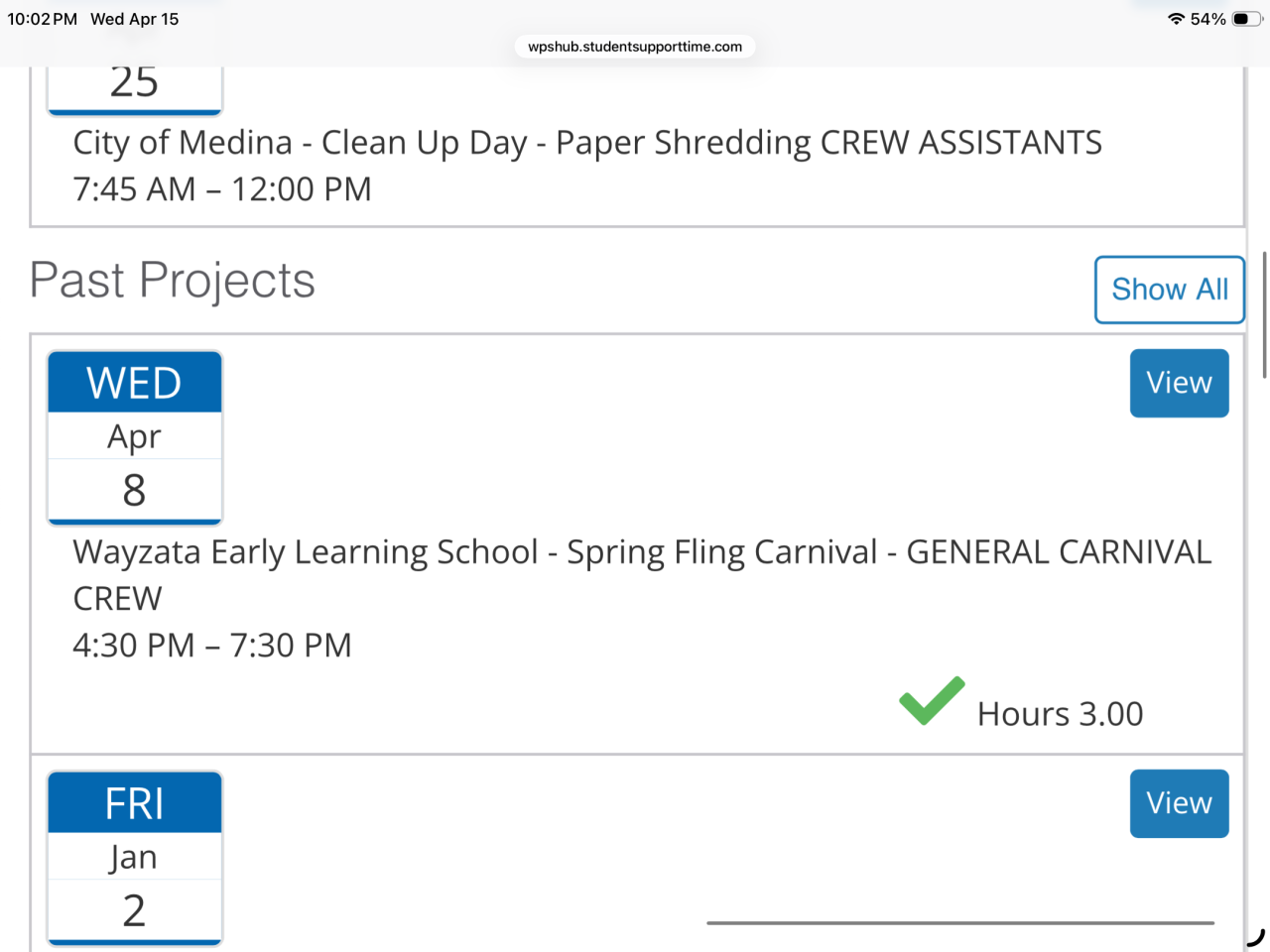The image size is (1270, 952).
Task: Open View for the FRI Jan 2 project
Action: [x=1179, y=803]
